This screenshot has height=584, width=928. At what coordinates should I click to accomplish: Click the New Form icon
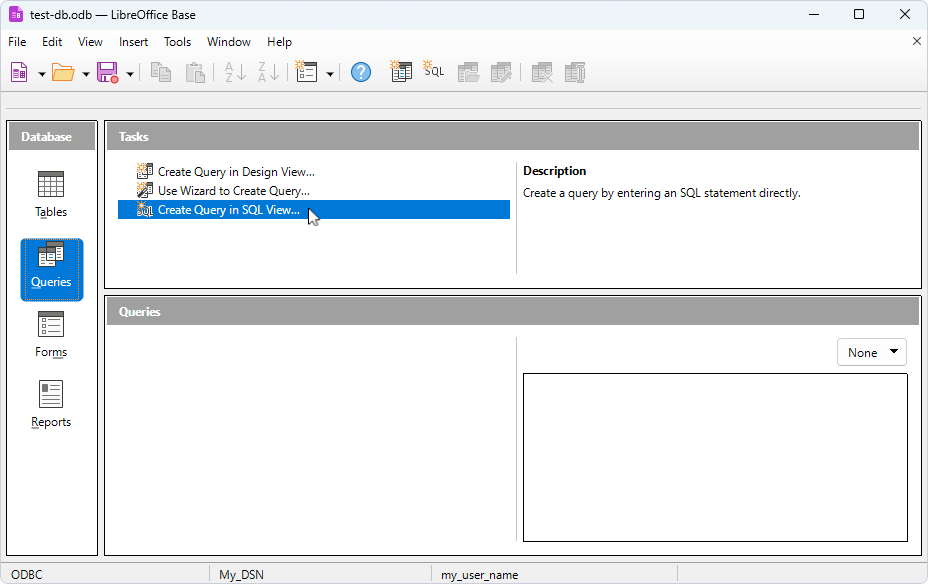click(307, 73)
